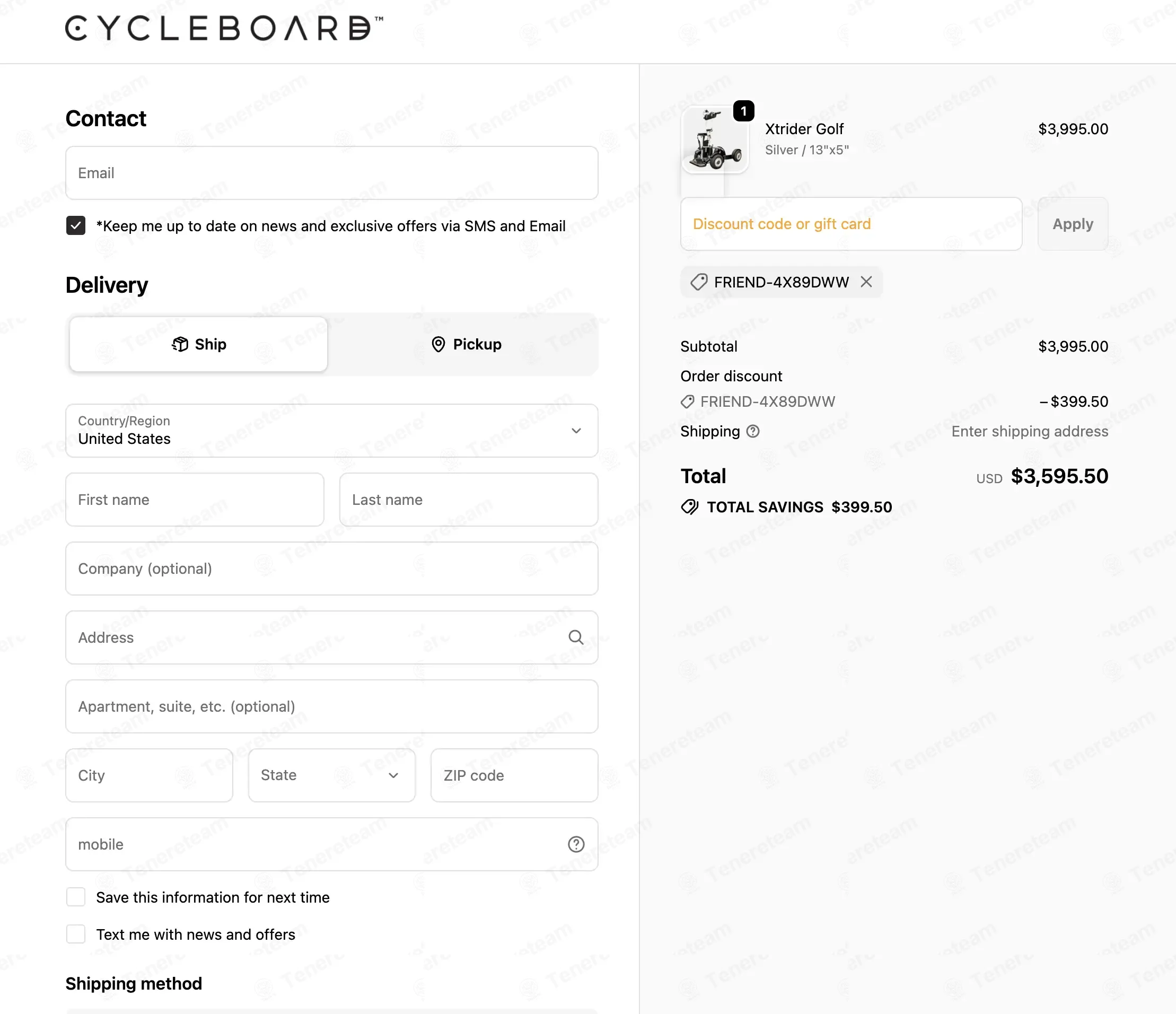Click the Silver / 13"x5" variant text
This screenshot has height=1014, width=1176.
point(806,150)
